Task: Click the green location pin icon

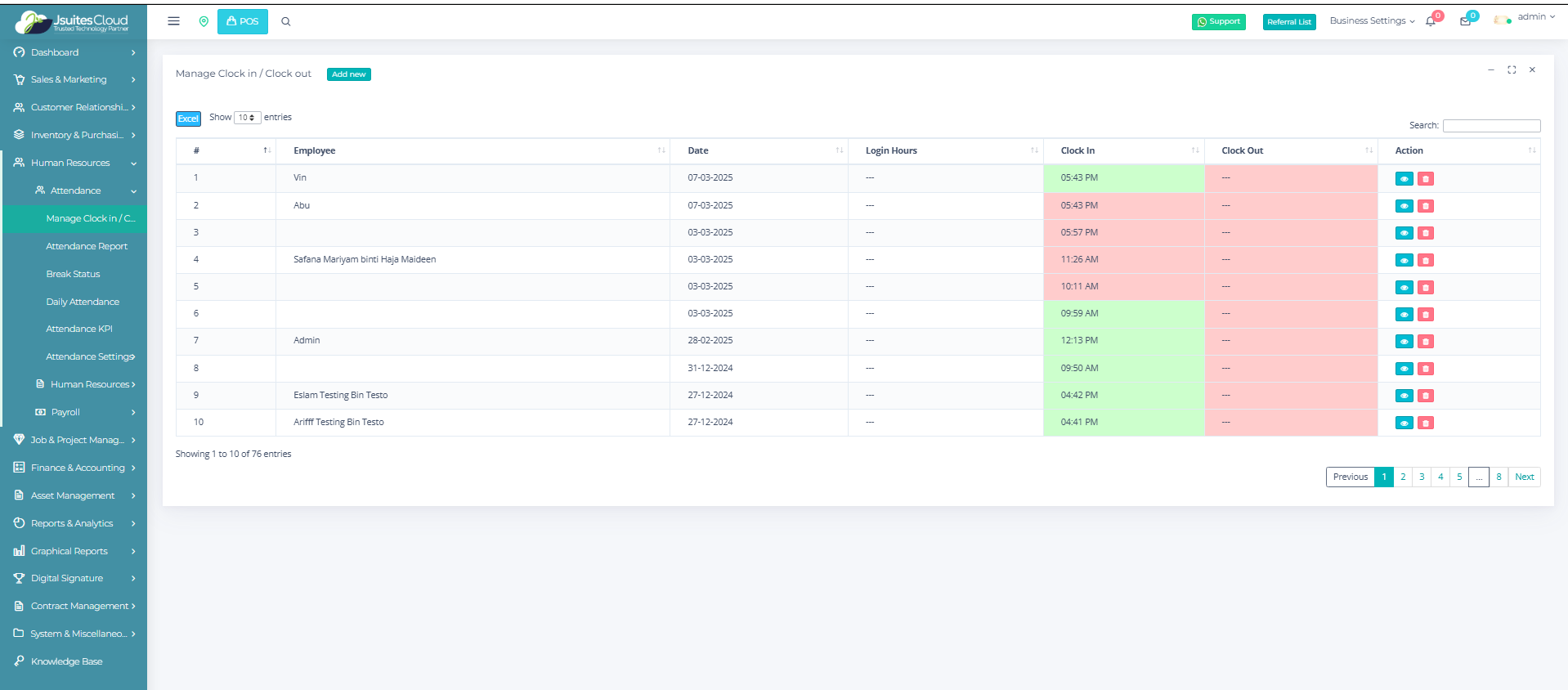Action: (x=204, y=21)
